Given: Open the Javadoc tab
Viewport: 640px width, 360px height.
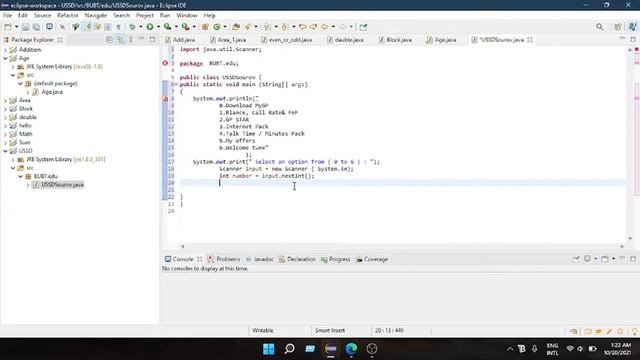Looking at the screenshot, I should pyautogui.click(x=260, y=259).
